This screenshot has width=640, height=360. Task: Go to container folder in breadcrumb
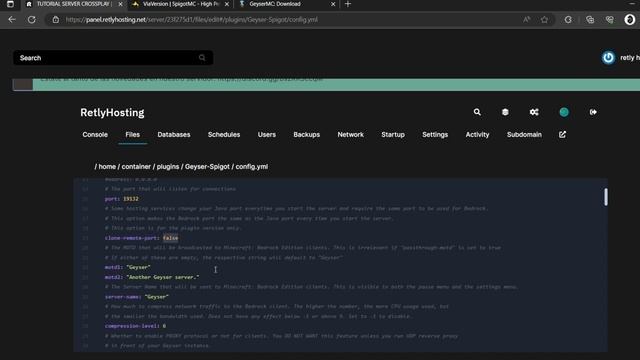[136, 167]
